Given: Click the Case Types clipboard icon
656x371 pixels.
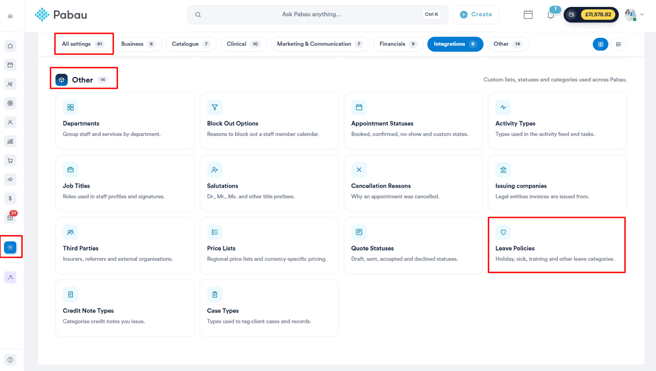Looking at the screenshot, I should (215, 294).
